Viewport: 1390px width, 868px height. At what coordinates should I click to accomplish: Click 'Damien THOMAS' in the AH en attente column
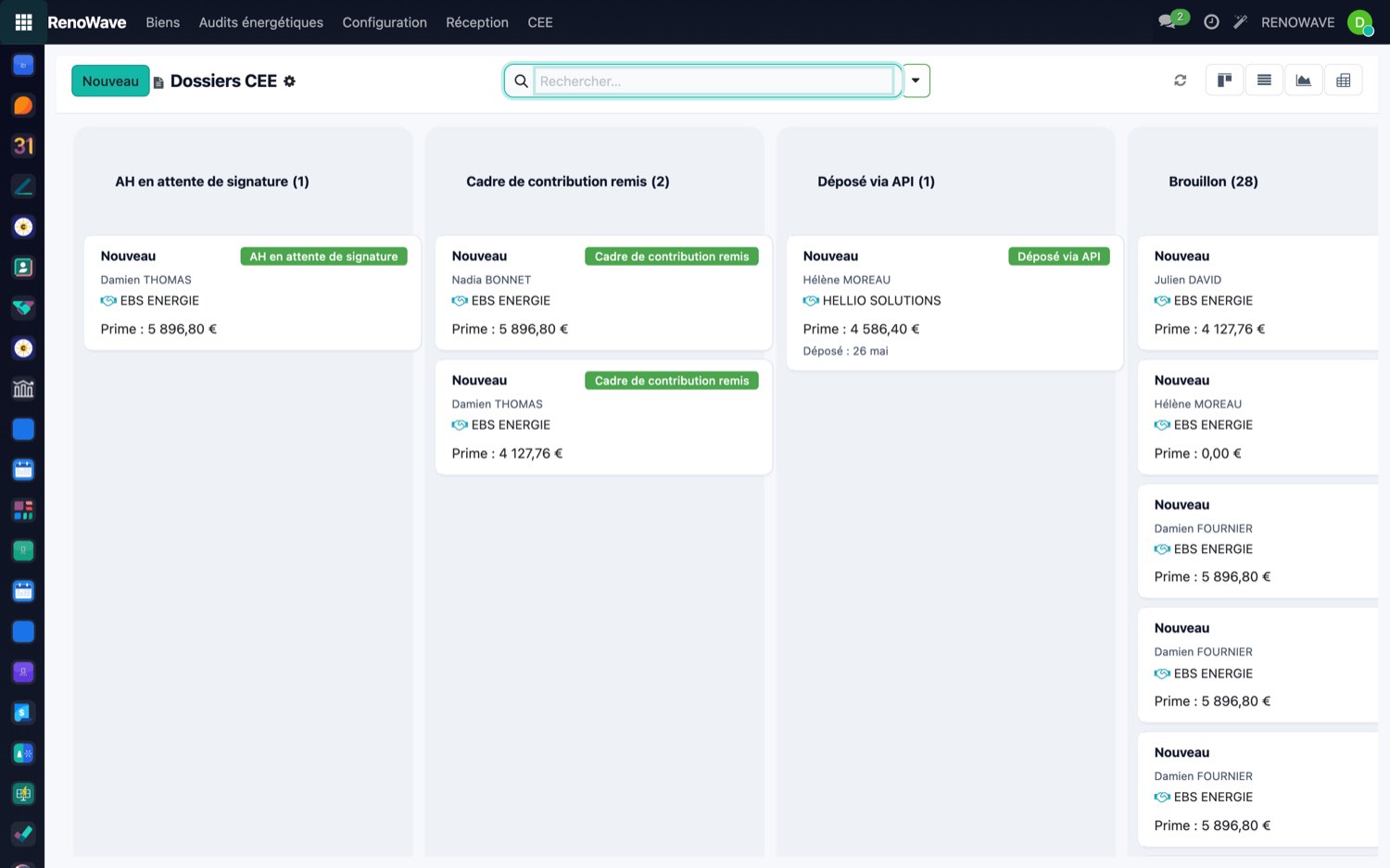click(146, 280)
